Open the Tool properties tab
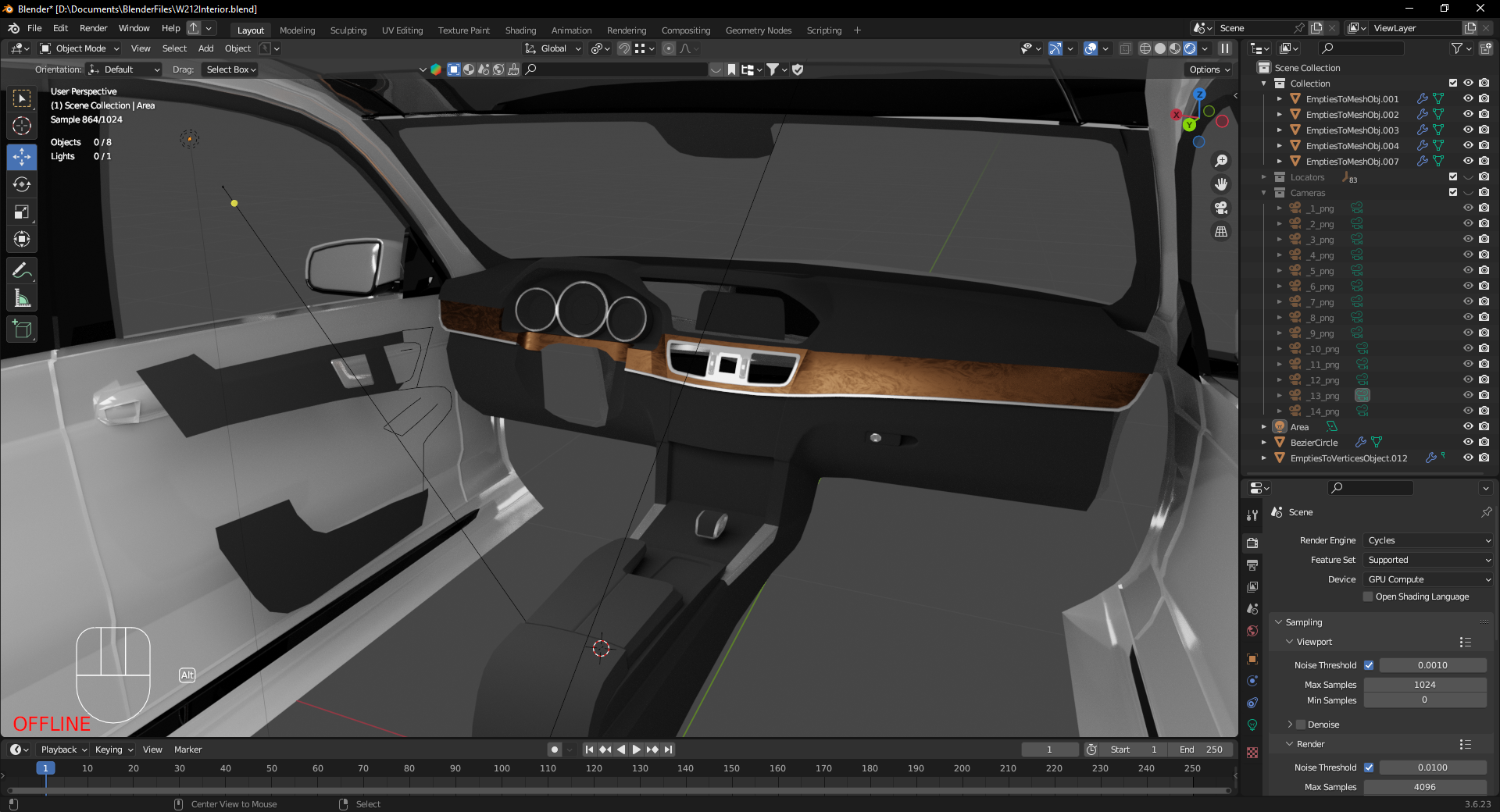1500x812 pixels. pyautogui.click(x=1252, y=515)
